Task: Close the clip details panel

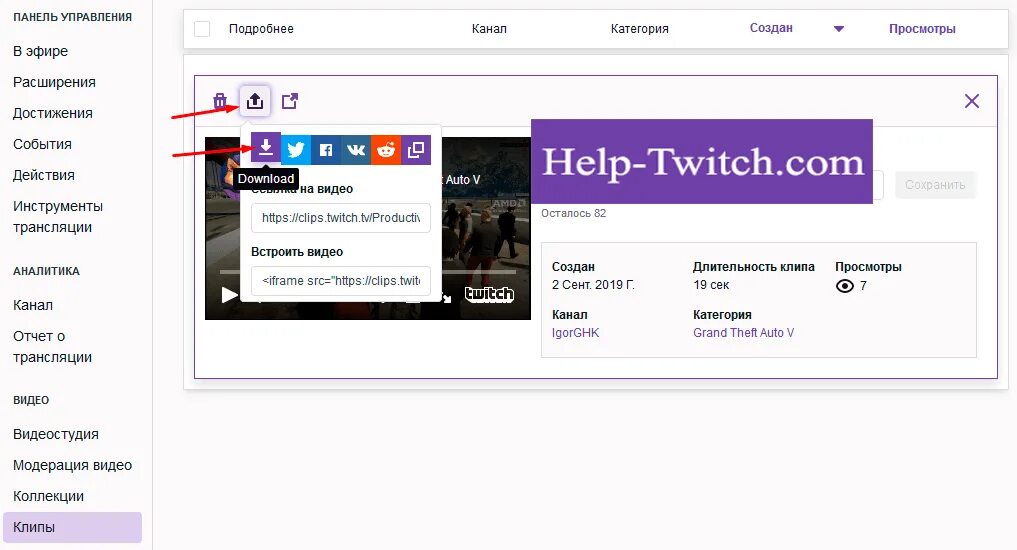Action: point(972,101)
